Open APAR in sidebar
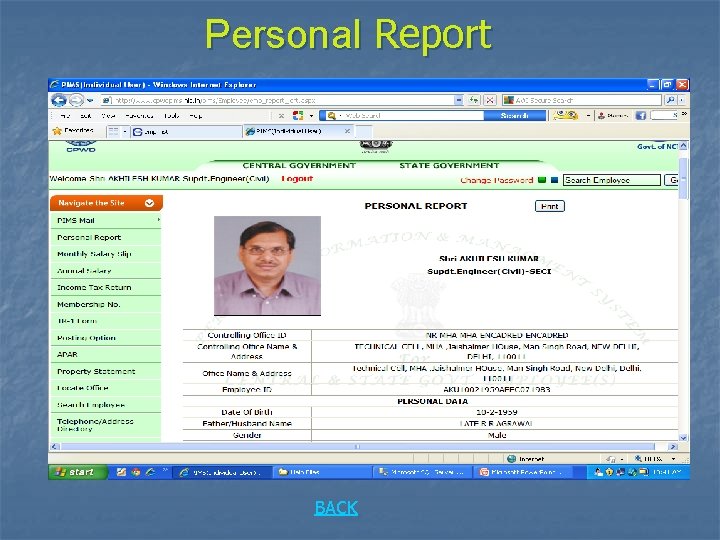This screenshot has height=540, width=720. pos(106,354)
